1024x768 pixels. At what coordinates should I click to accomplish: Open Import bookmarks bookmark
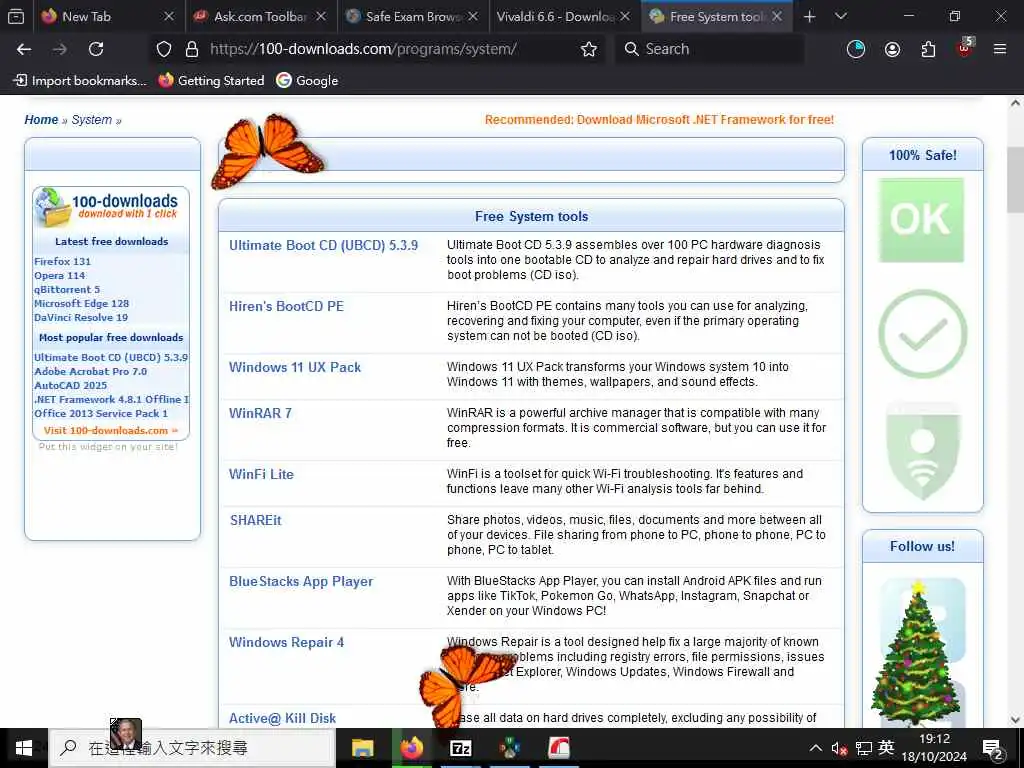tap(80, 80)
